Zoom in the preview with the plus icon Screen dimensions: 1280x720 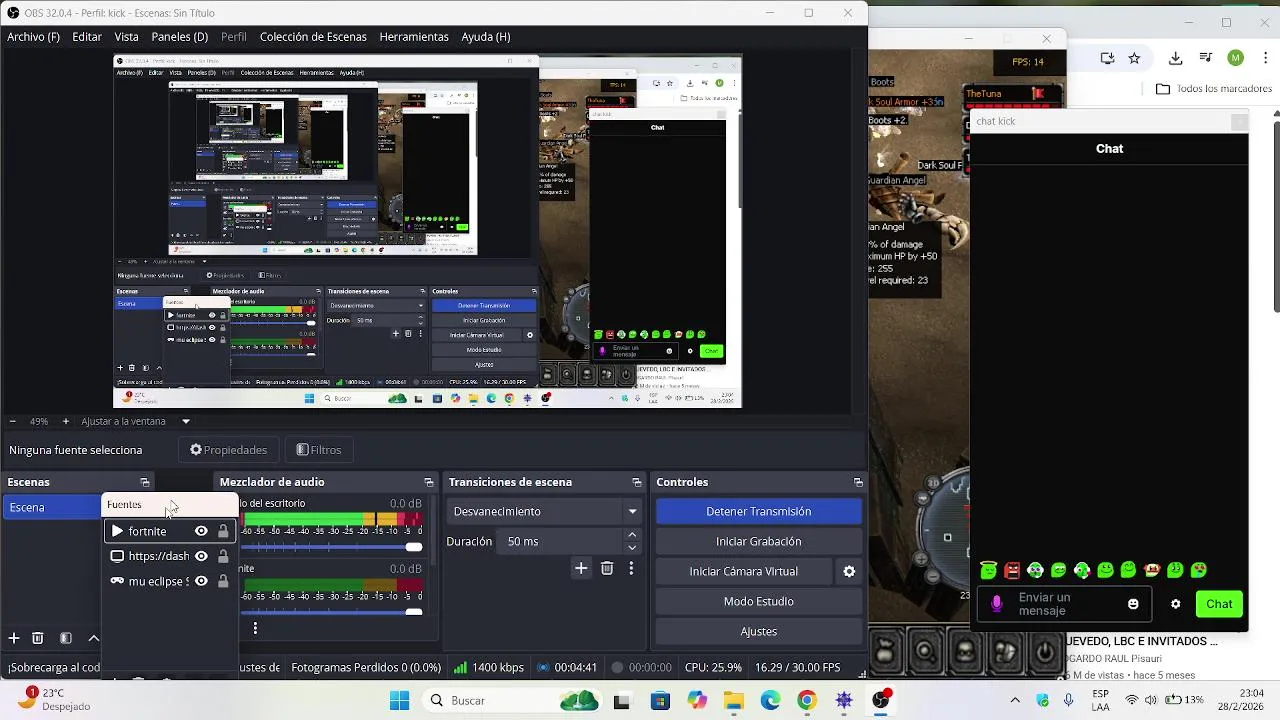point(66,421)
